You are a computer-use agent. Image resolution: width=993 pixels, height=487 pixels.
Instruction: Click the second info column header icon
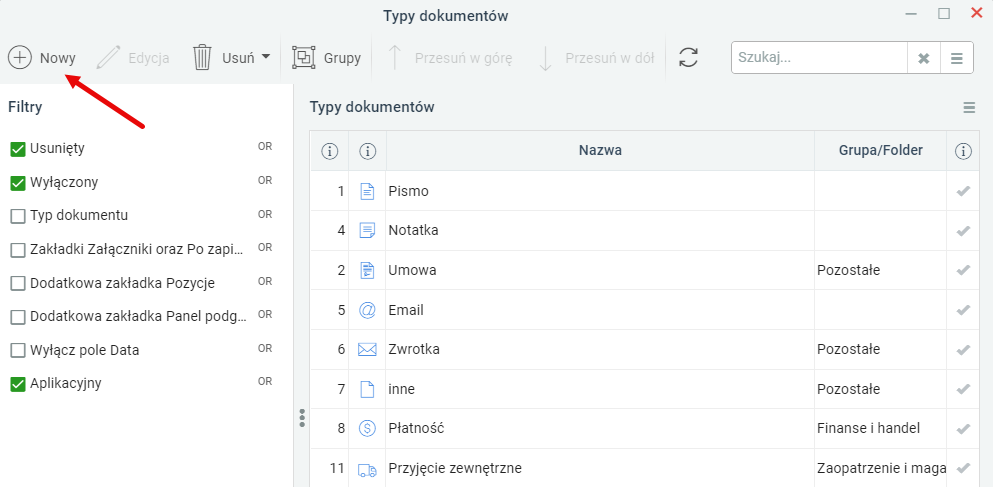click(x=367, y=151)
